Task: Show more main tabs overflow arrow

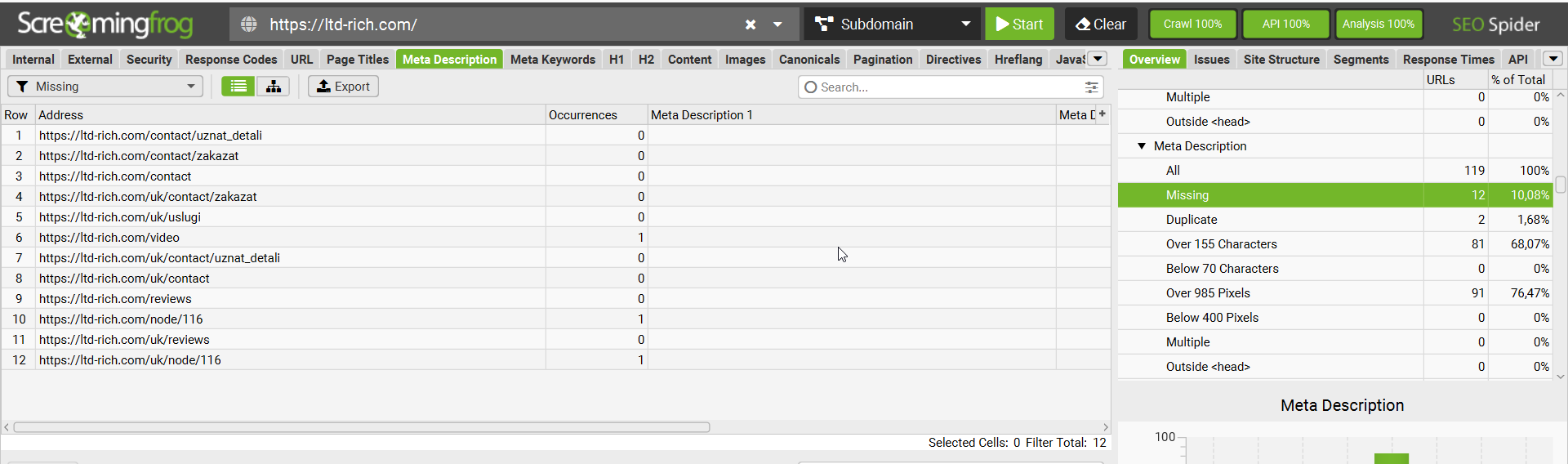Action: click(x=1098, y=59)
